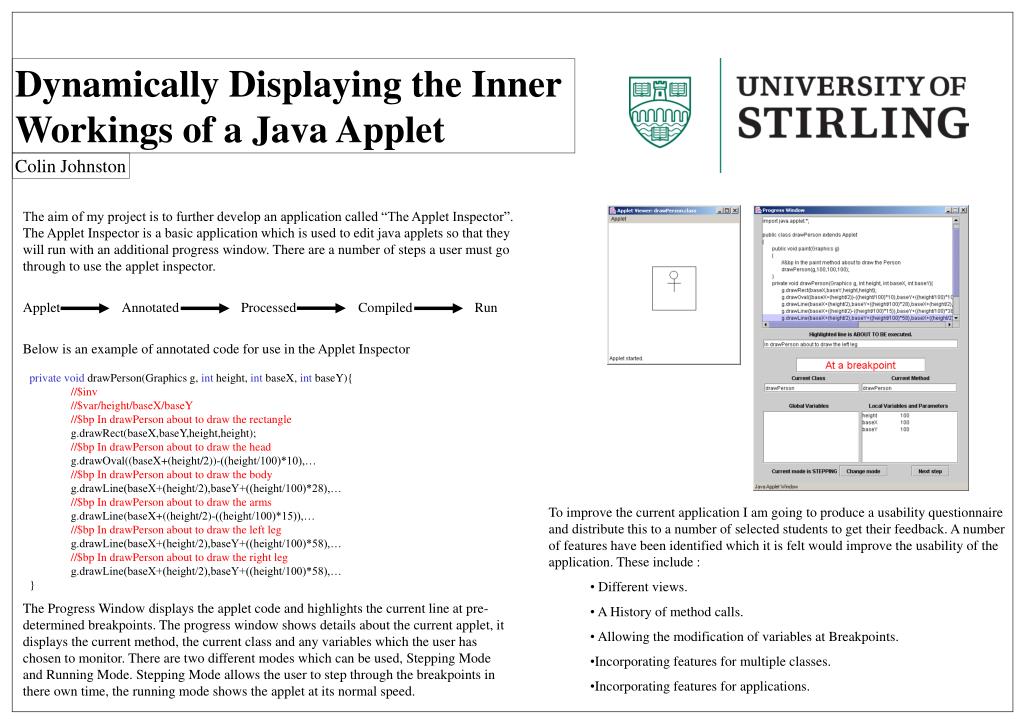Click the word 'Processed' in the flow diagram
The width and height of the screenshot is (1024, 724).
pos(268,307)
